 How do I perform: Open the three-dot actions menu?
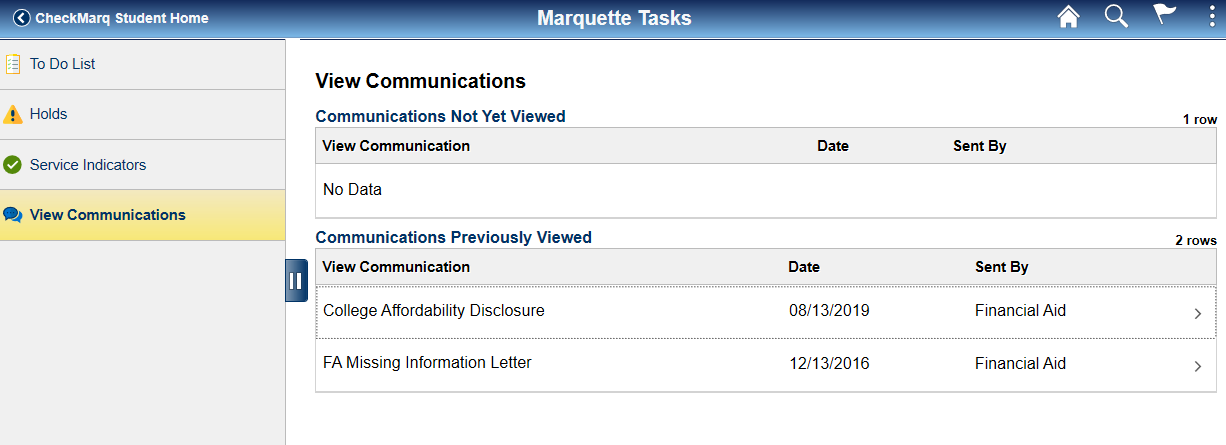(x=1212, y=17)
